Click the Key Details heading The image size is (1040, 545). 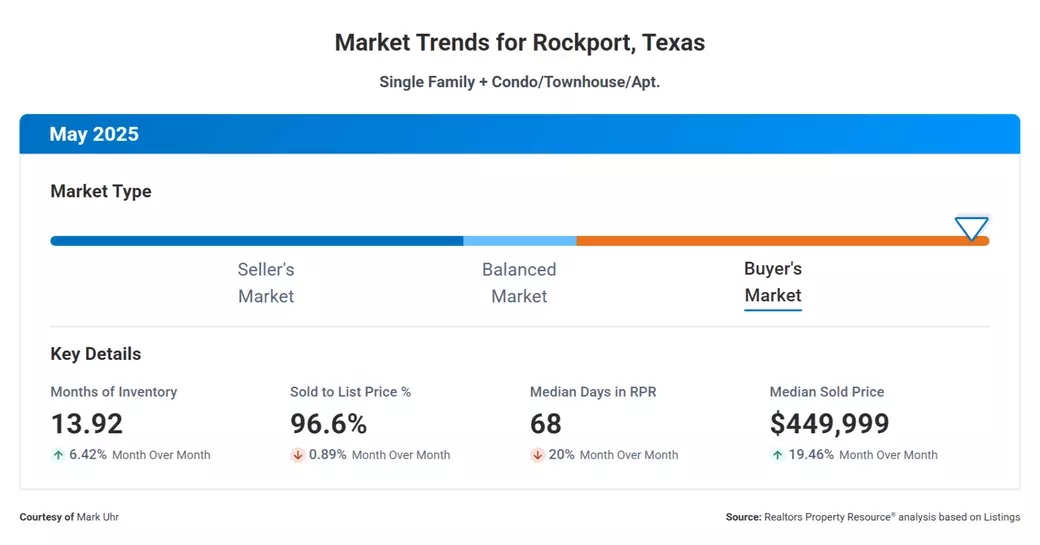pos(96,354)
